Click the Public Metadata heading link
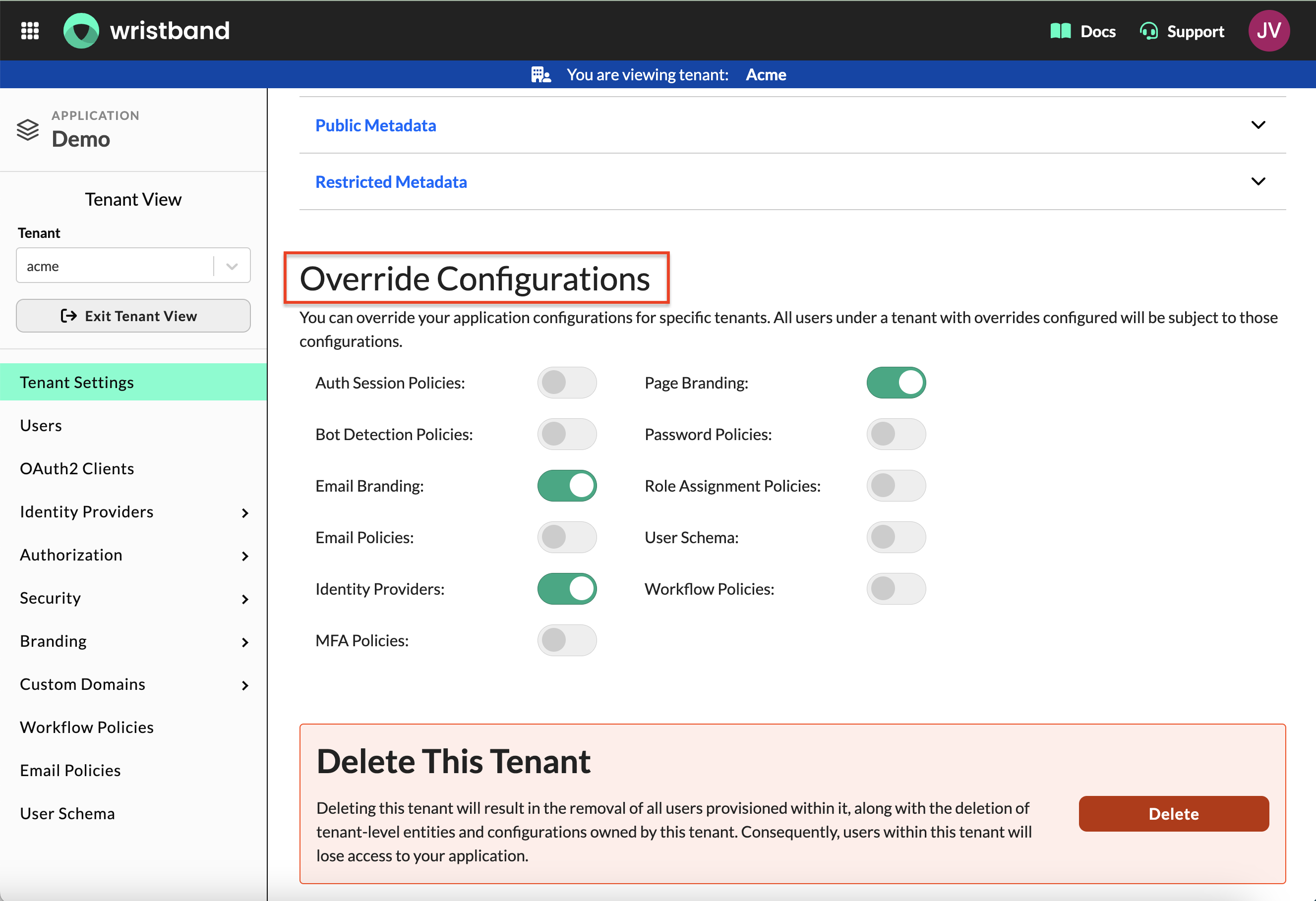Image resolution: width=1316 pixels, height=901 pixels. tap(375, 125)
